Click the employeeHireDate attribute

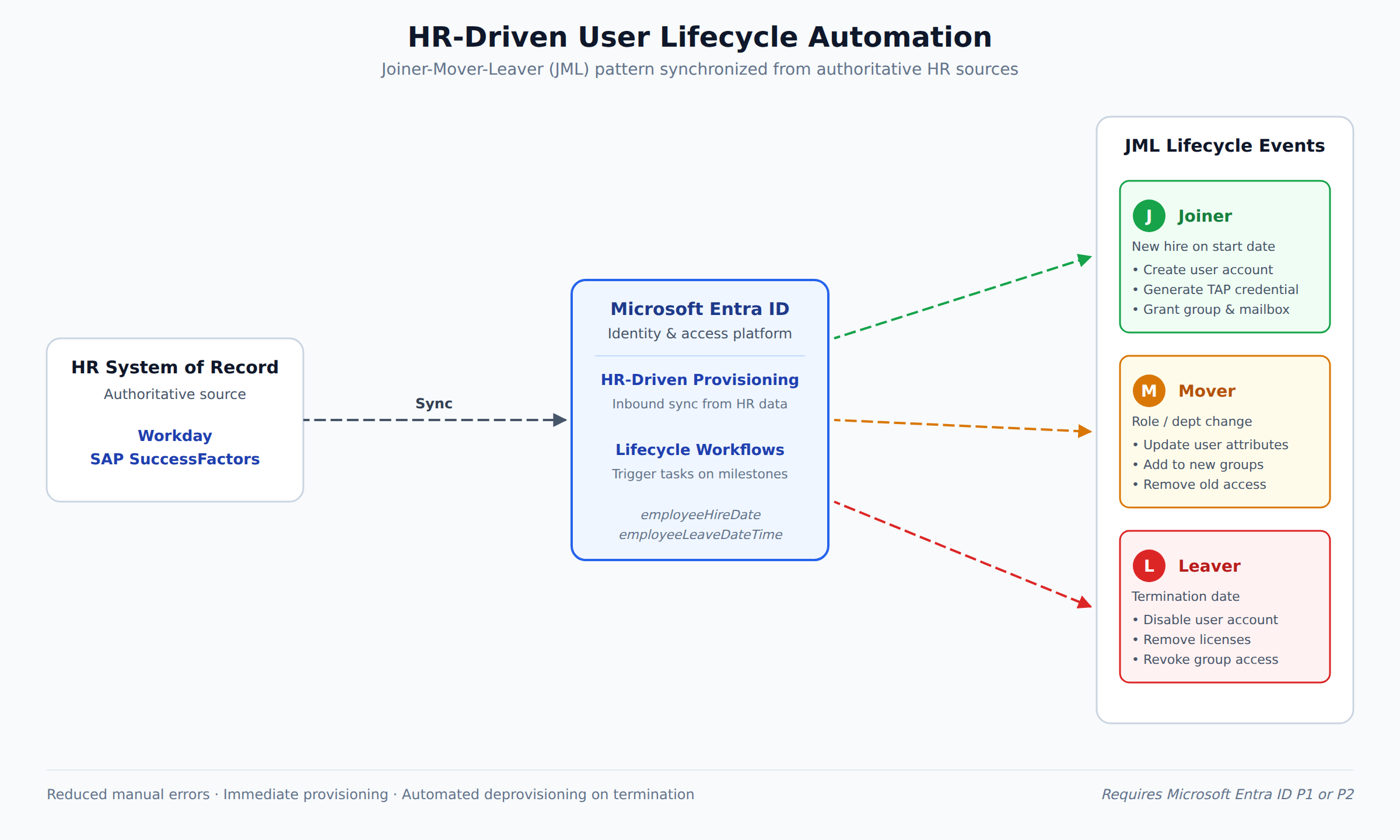[x=700, y=515]
